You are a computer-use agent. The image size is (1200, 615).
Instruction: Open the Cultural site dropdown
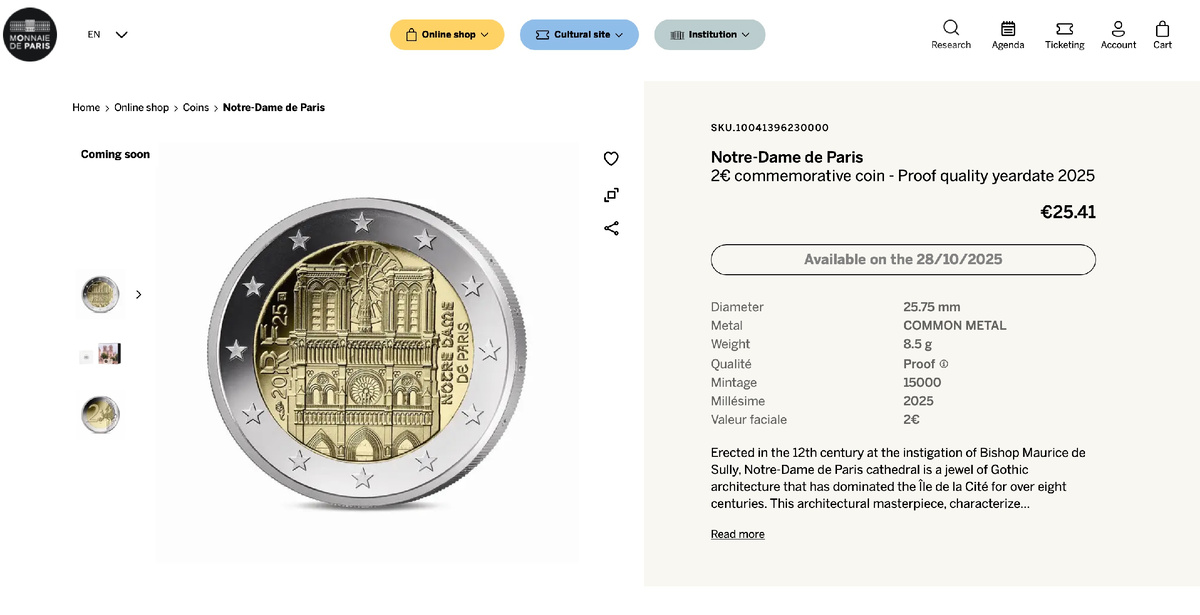click(579, 34)
